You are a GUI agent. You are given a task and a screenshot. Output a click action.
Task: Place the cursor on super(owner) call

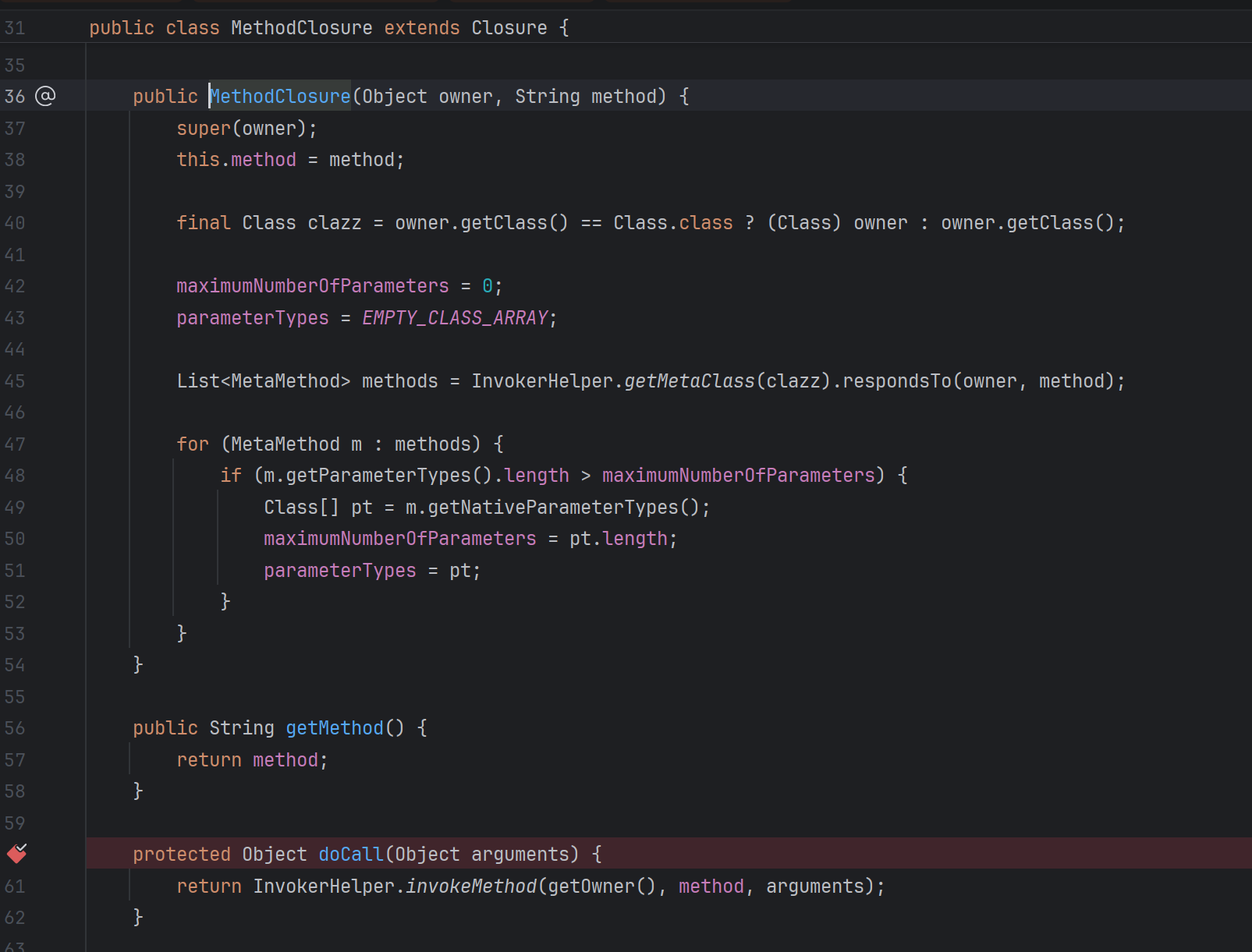204,129
